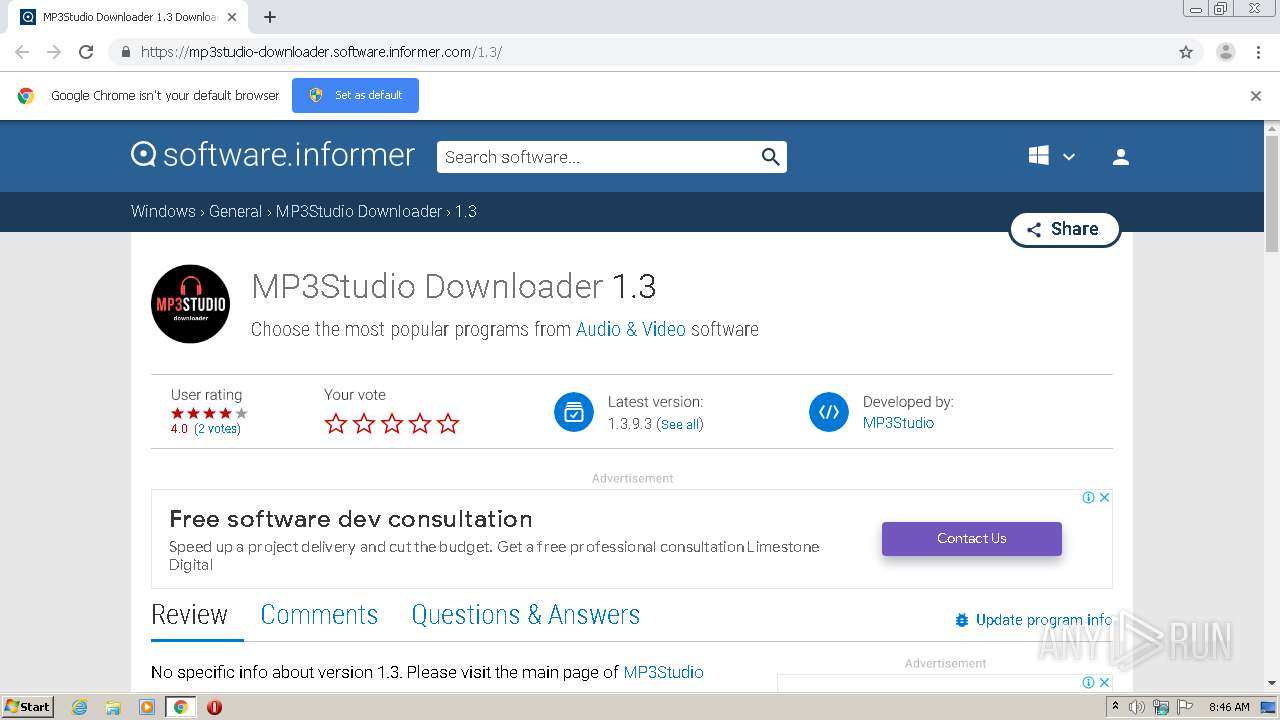Close the banner advertisement with X
Screen dimensions: 1280x720
tap(1104, 497)
